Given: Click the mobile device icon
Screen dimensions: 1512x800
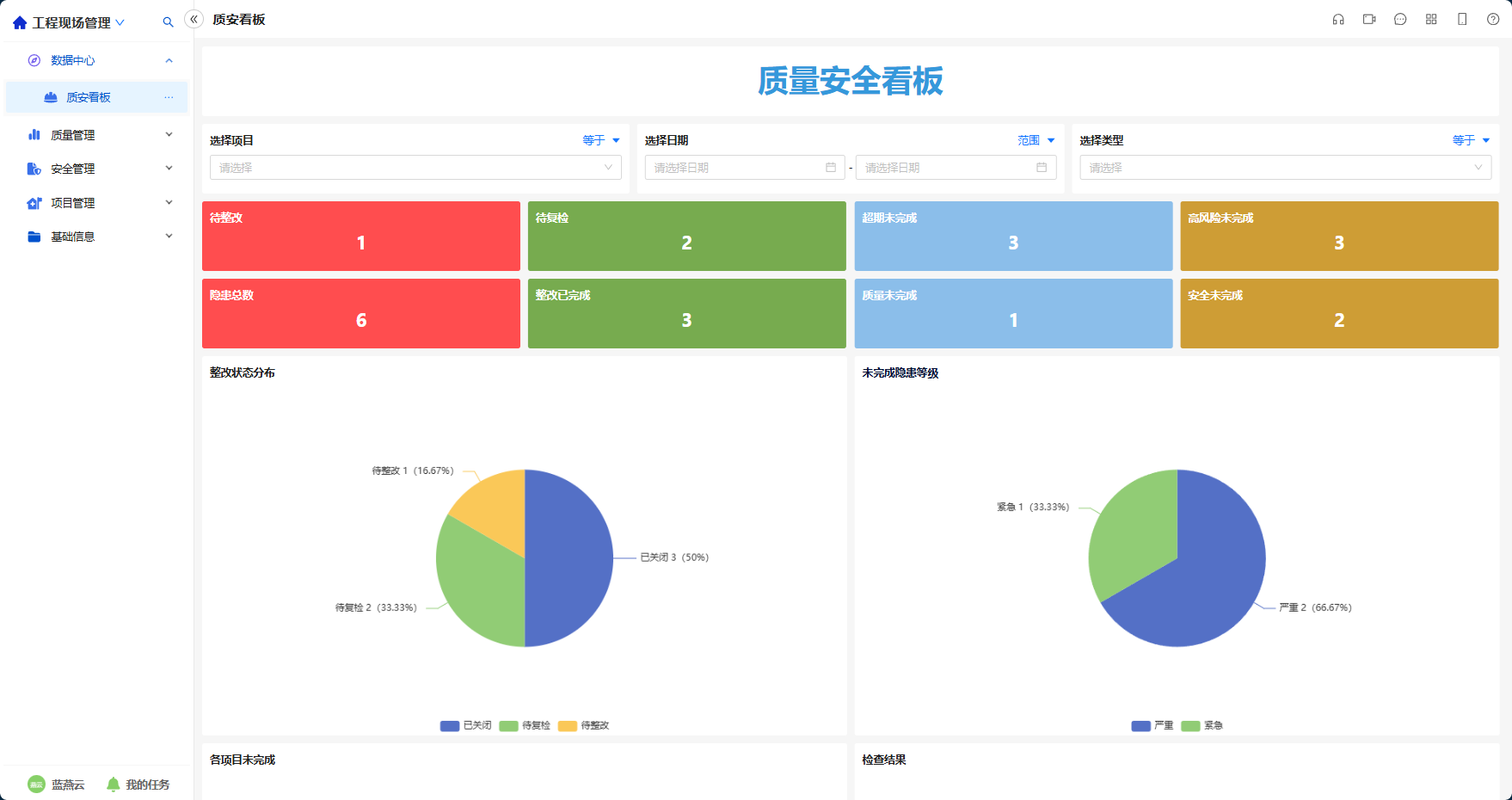Looking at the screenshot, I should [x=1462, y=19].
